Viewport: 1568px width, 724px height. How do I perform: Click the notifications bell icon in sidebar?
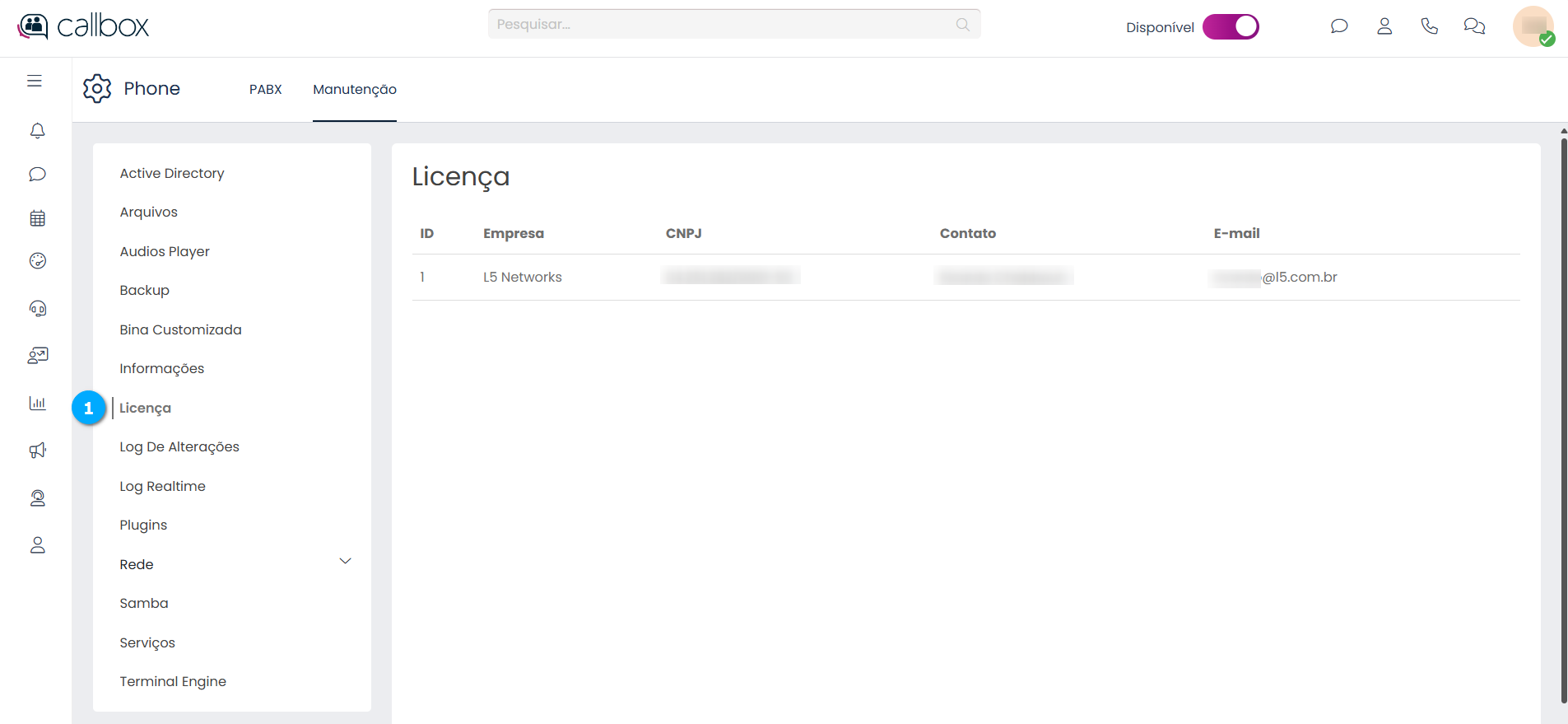[x=37, y=131]
